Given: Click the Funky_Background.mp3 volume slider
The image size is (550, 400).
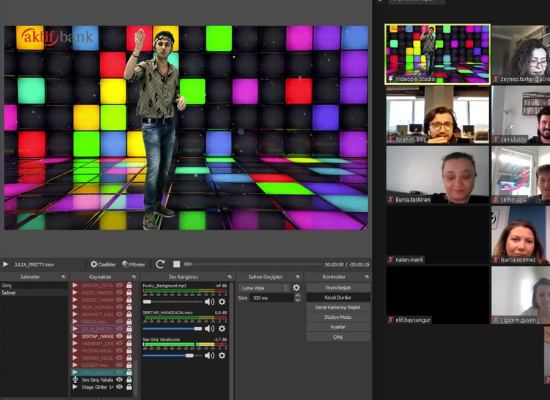Looking at the screenshot, I should 172,302.
